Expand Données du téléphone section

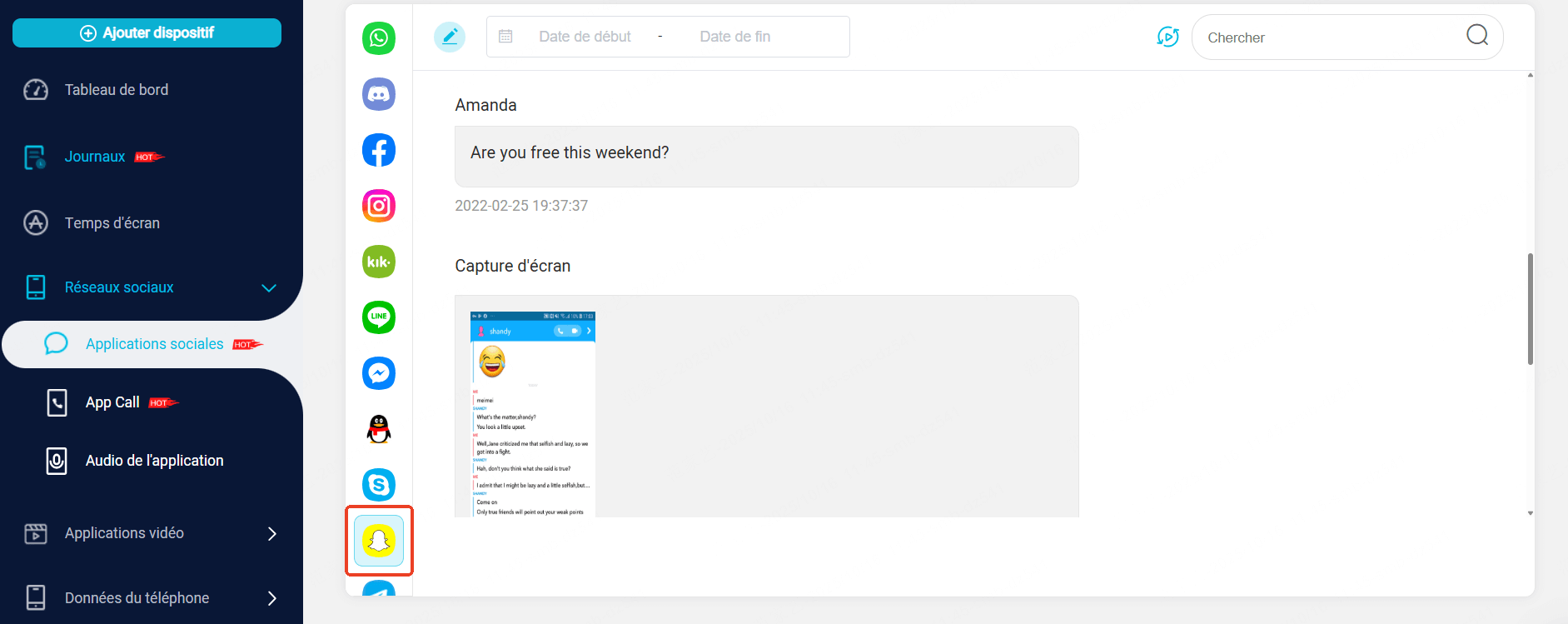coord(271,598)
